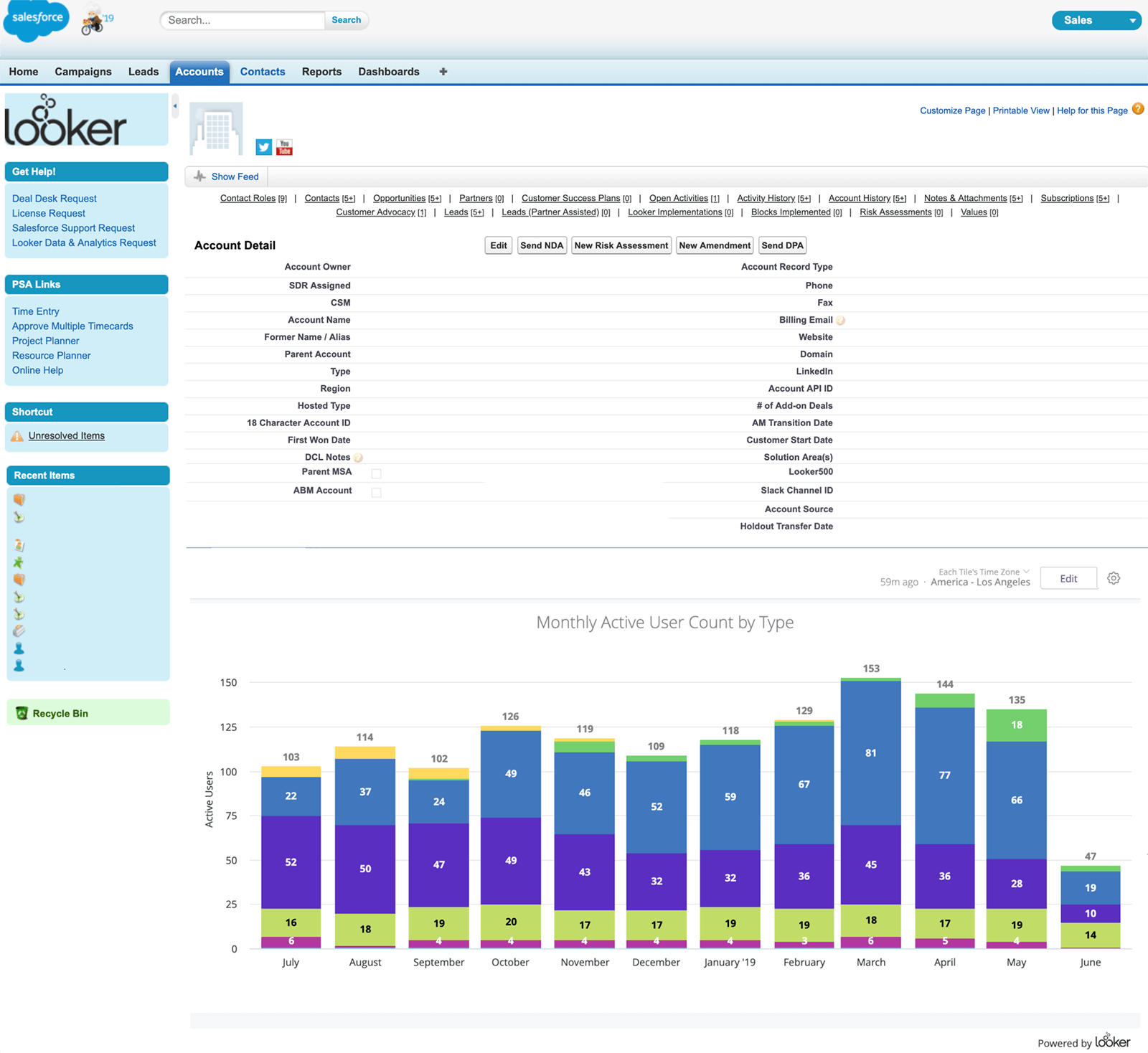Open the Printable View link

[1021, 110]
